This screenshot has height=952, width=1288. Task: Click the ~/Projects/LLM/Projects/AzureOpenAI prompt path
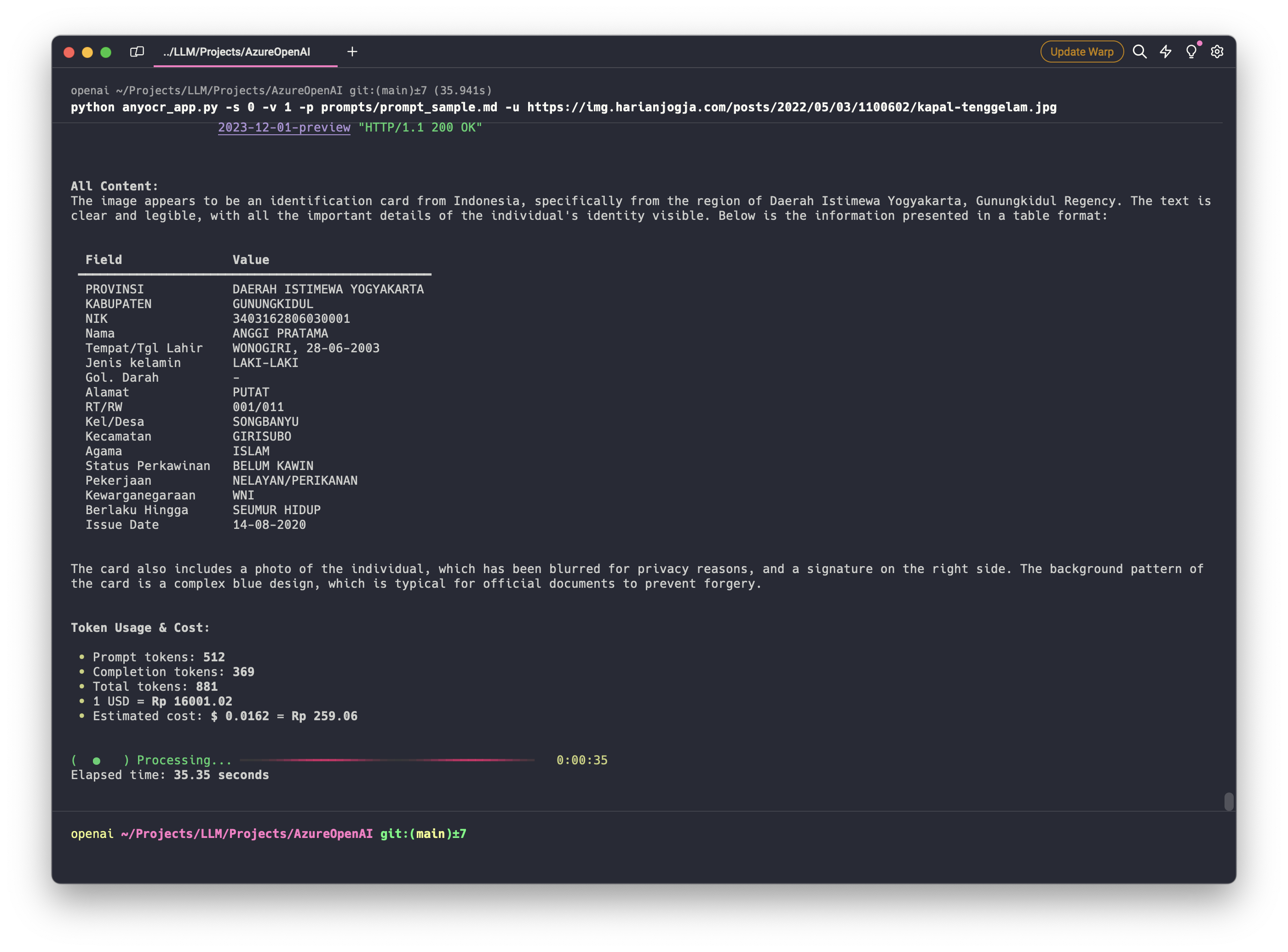click(247, 834)
